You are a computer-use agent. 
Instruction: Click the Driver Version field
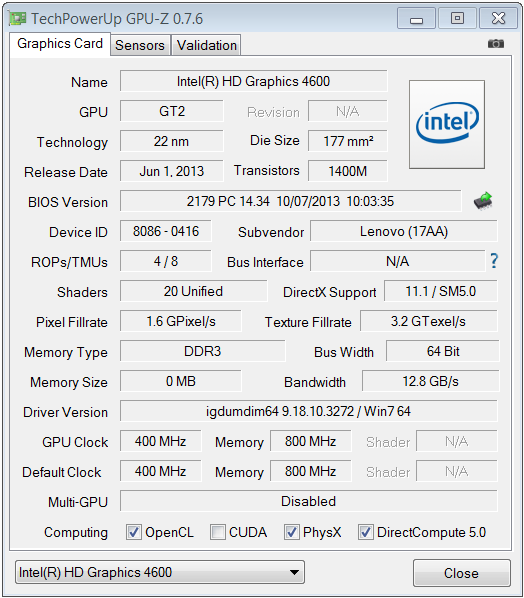pos(309,411)
